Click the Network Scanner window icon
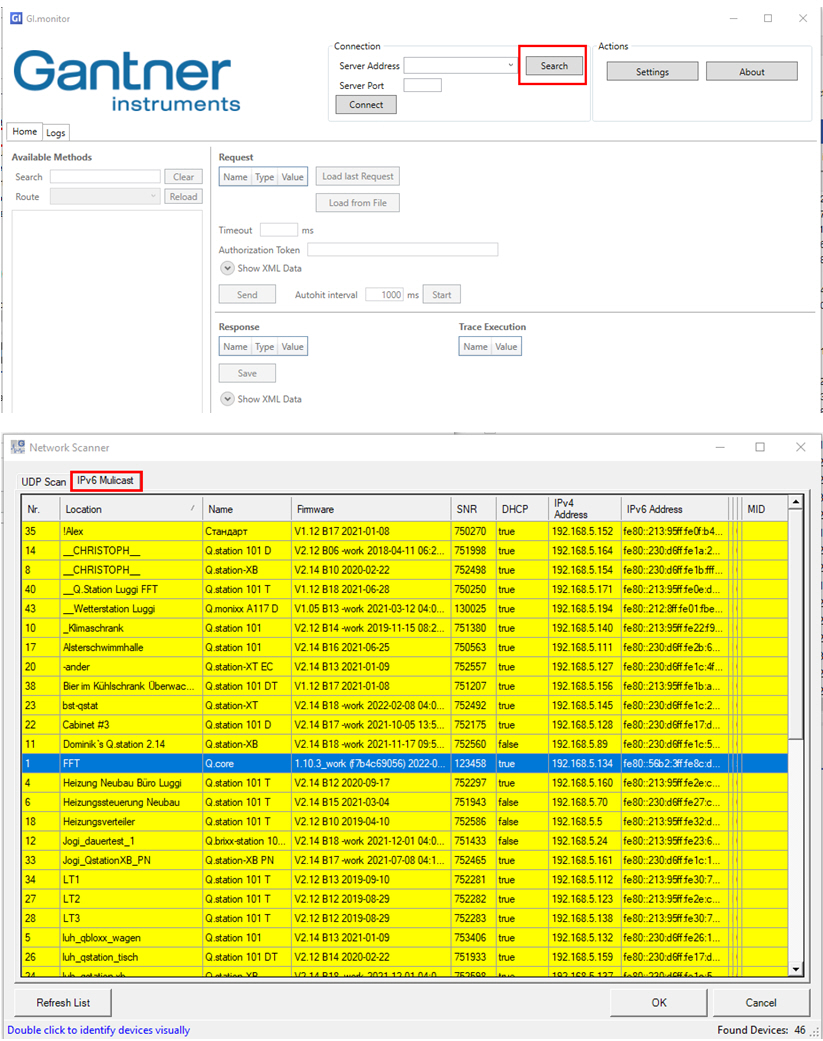The width and height of the screenshot is (823, 1041). (17, 447)
